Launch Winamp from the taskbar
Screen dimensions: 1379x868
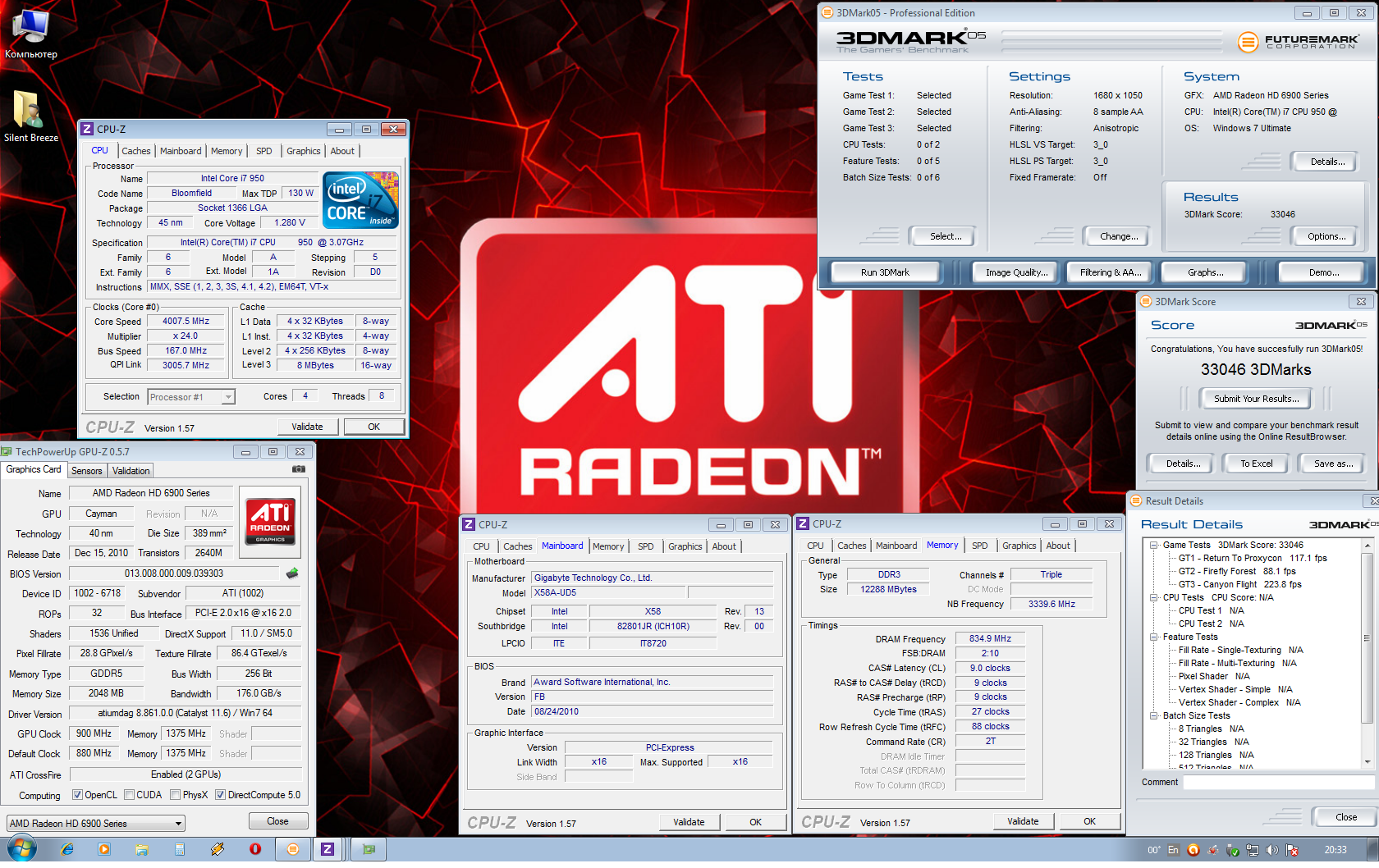tap(218, 849)
